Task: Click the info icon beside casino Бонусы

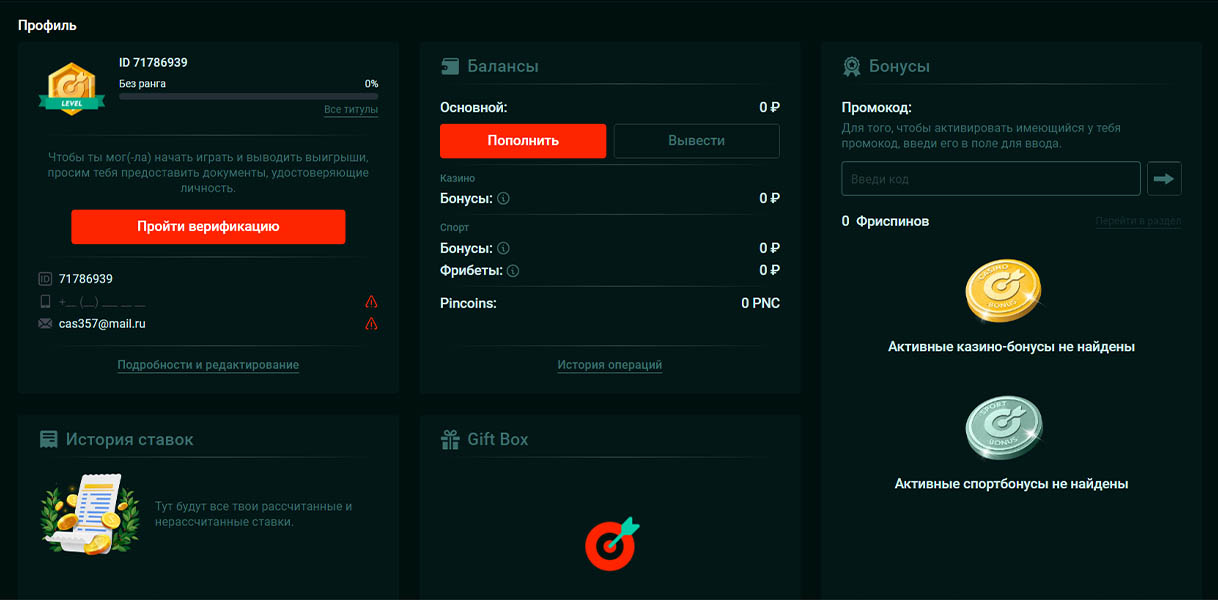Action: click(x=503, y=199)
